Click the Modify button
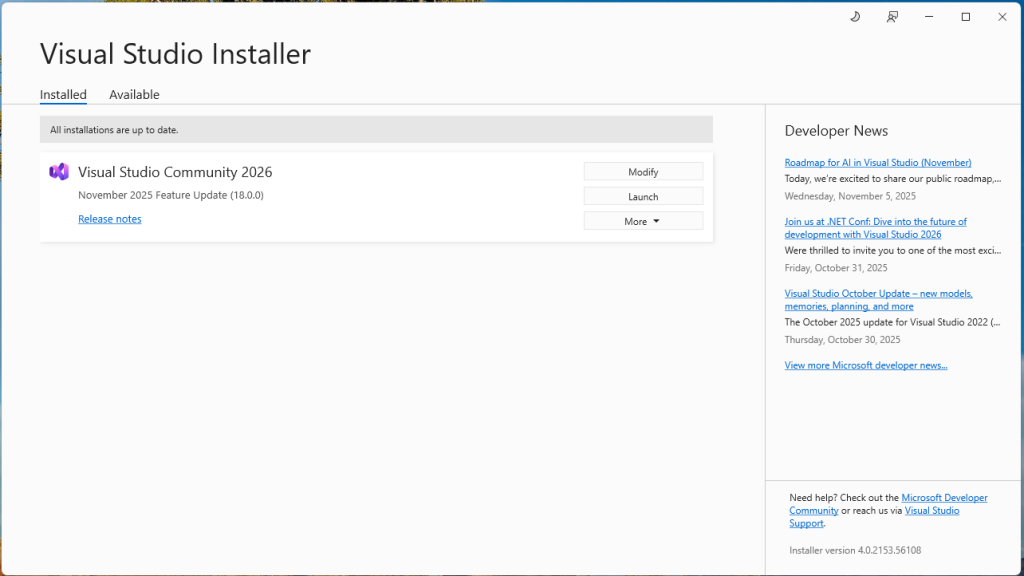 (x=643, y=172)
